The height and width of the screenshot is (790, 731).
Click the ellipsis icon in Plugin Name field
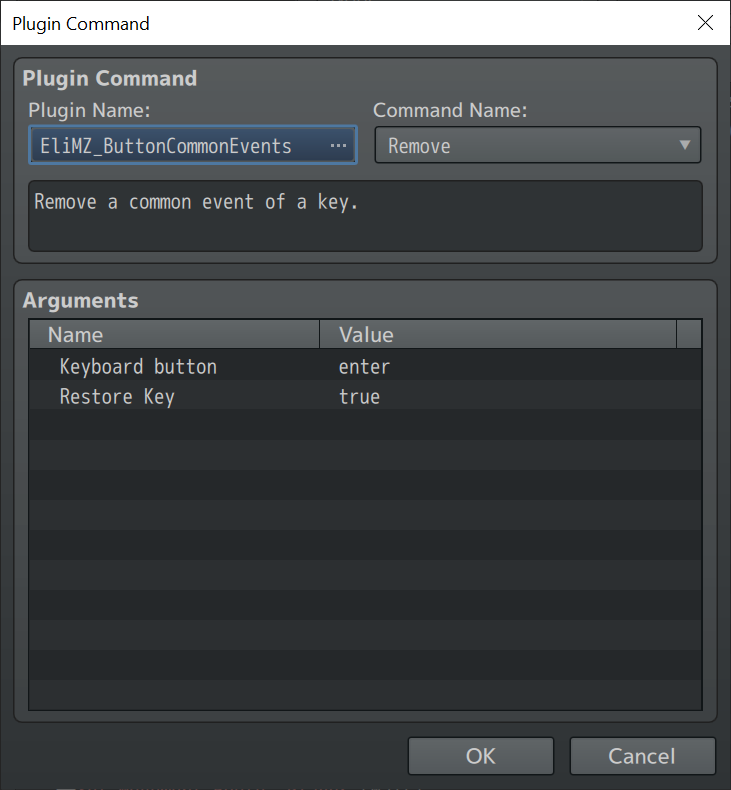coord(338,146)
